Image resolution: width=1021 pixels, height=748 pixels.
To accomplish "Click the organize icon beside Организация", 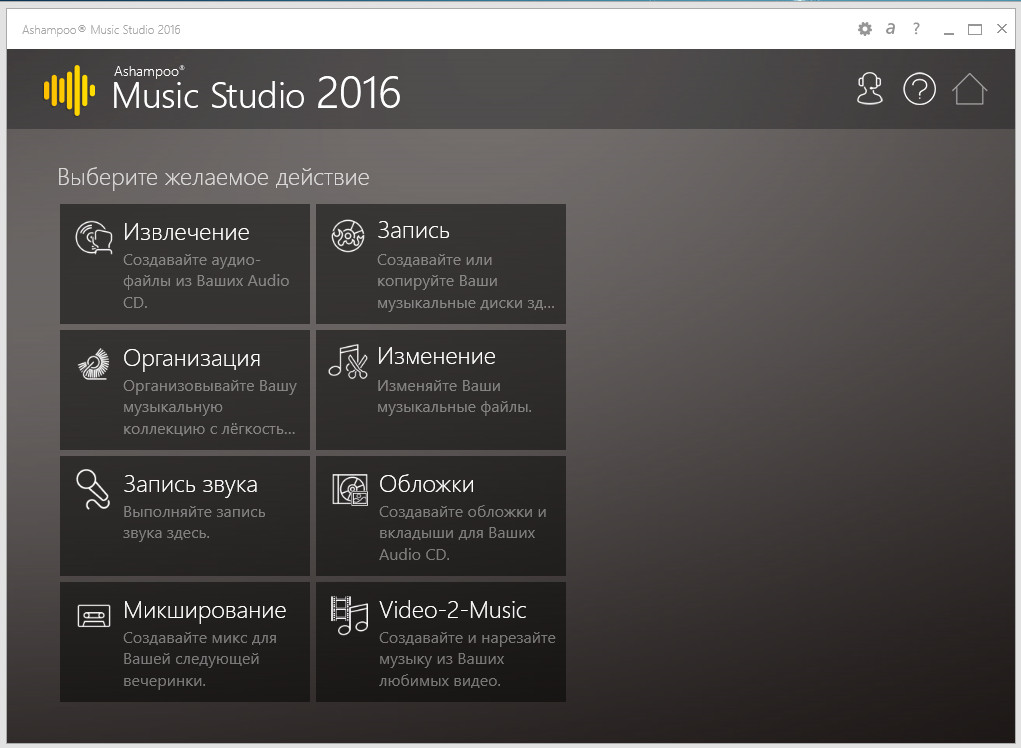I will tap(93, 364).
